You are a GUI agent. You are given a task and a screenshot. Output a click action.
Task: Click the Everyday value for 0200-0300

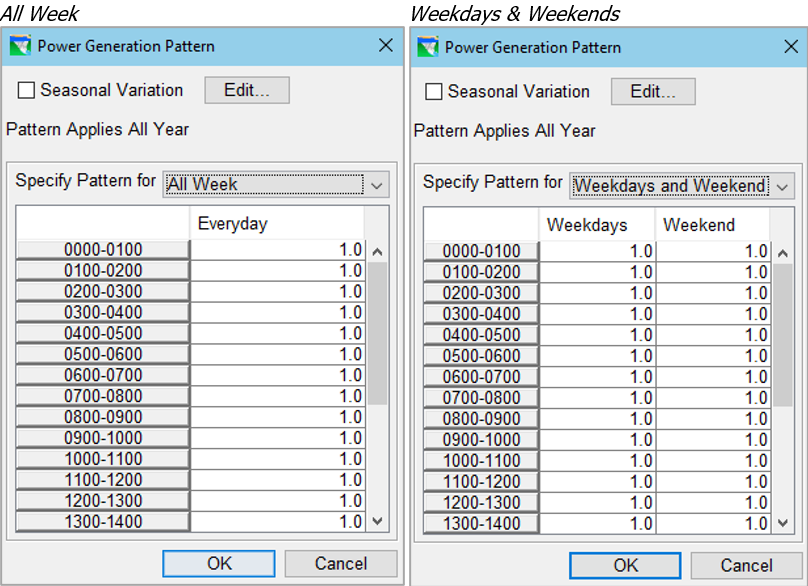(x=277, y=292)
